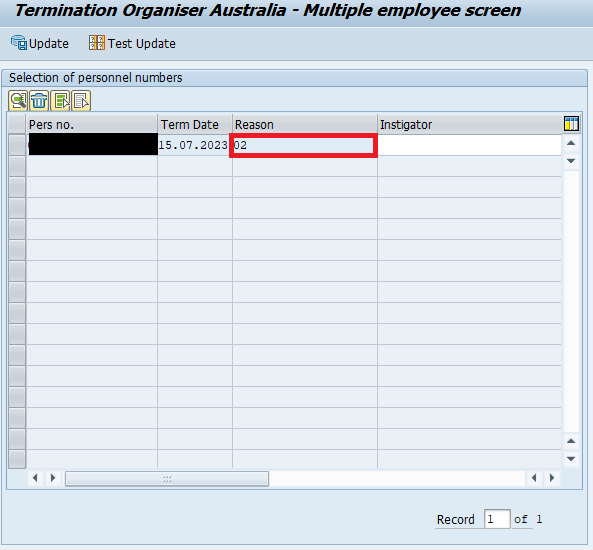Click the Record number input field
Image resolution: width=593 pixels, height=550 pixels.
497,519
